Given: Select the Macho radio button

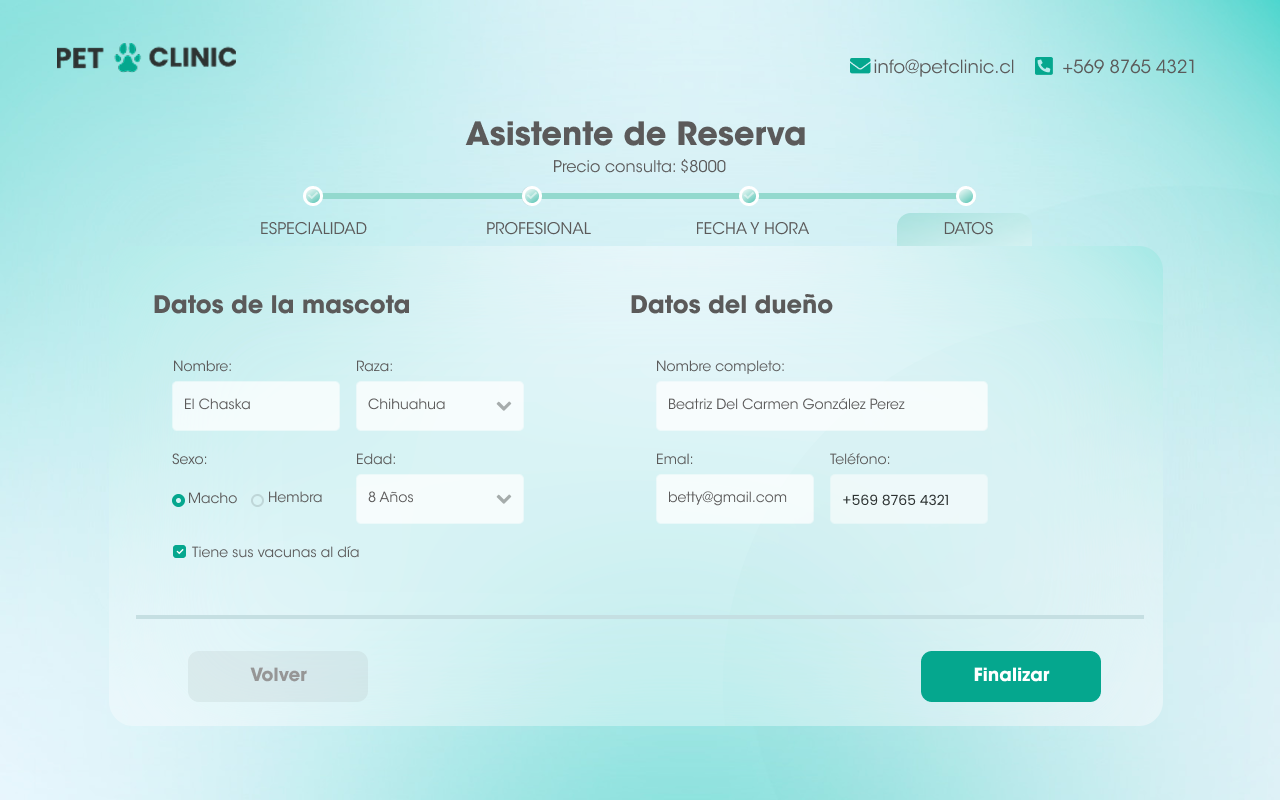Looking at the screenshot, I should [x=178, y=500].
